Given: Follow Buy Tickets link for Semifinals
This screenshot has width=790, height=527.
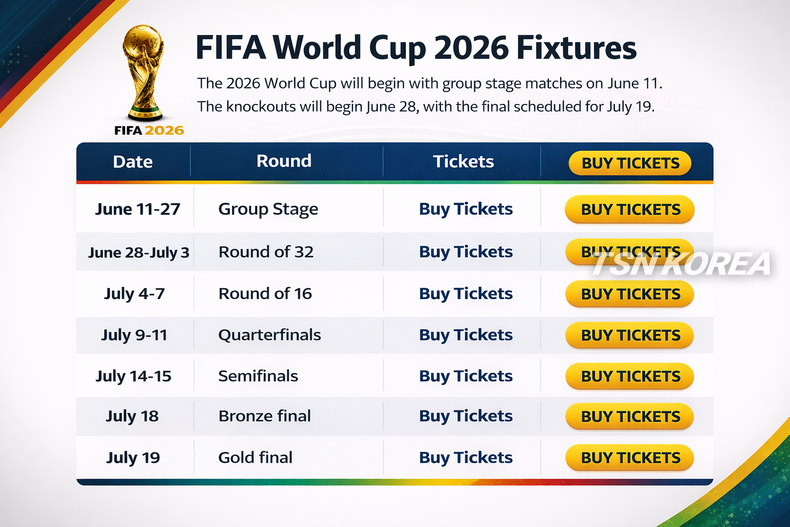Looking at the screenshot, I should pyautogui.click(x=465, y=376).
